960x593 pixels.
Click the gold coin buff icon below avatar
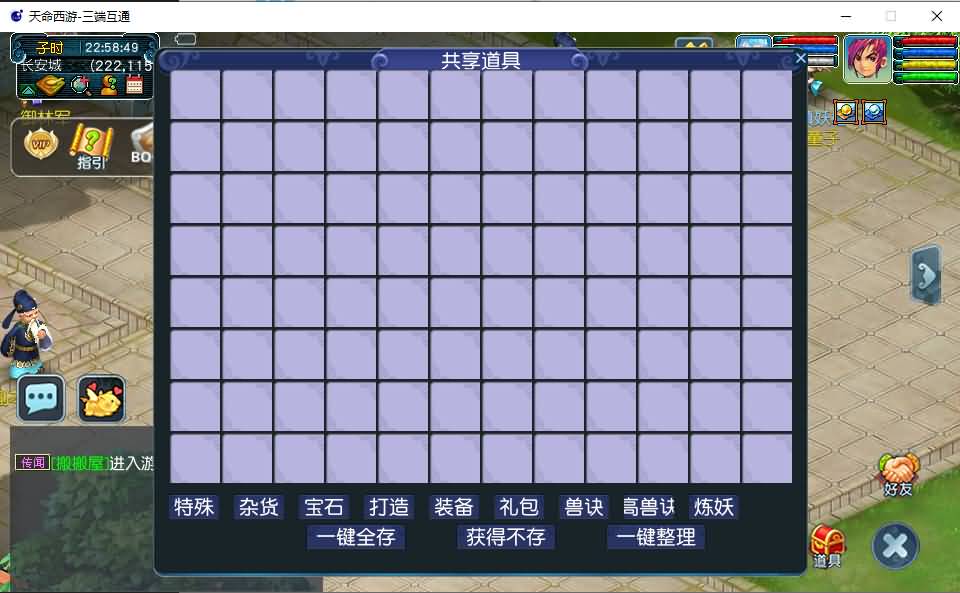[845, 111]
